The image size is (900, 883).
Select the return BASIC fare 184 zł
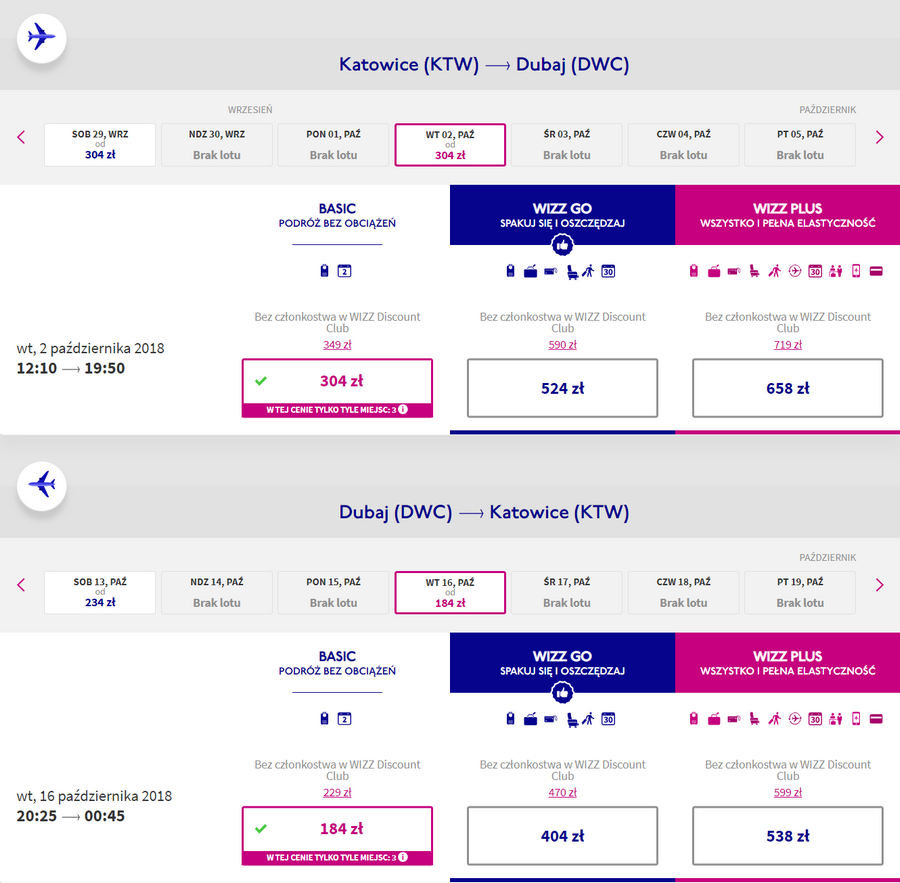(x=338, y=836)
